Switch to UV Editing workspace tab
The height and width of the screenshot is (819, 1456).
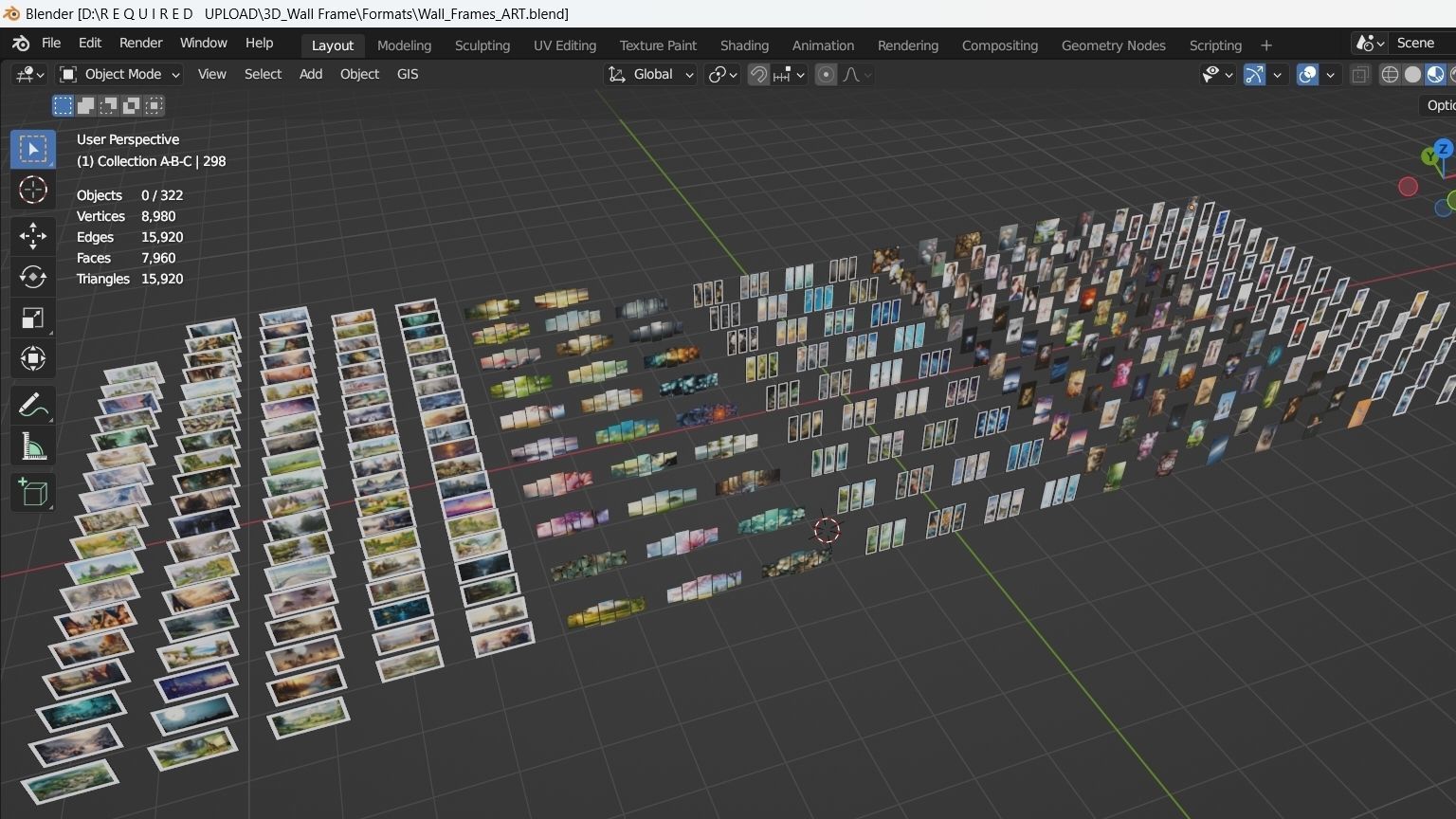point(565,45)
